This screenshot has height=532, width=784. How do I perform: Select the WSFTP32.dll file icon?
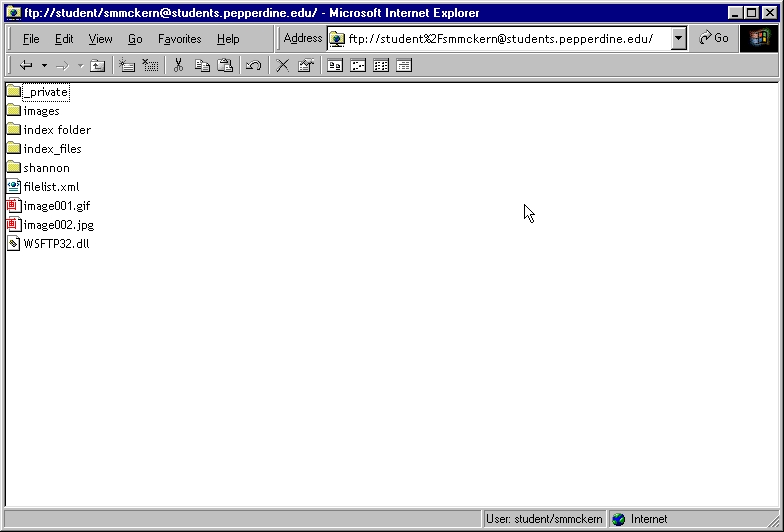[14, 244]
